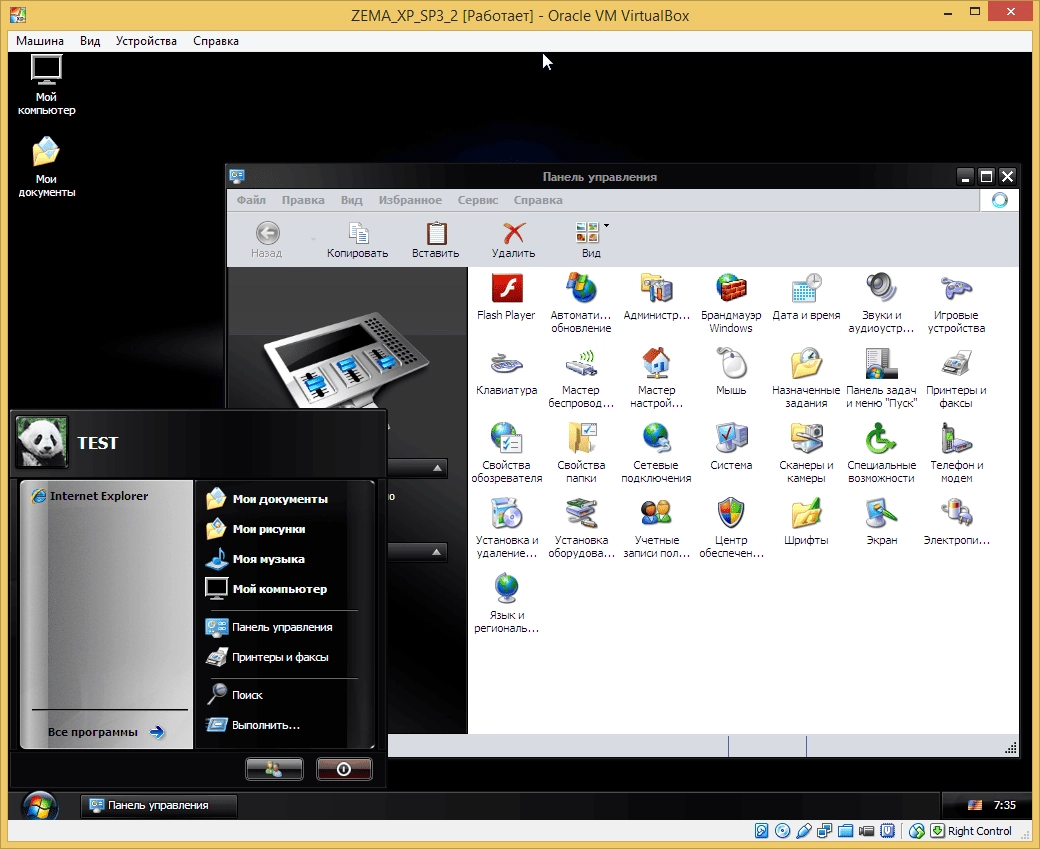Open Свойства папки applet
This screenshot has width=1040, height=849.
click(x=581, y=452)
